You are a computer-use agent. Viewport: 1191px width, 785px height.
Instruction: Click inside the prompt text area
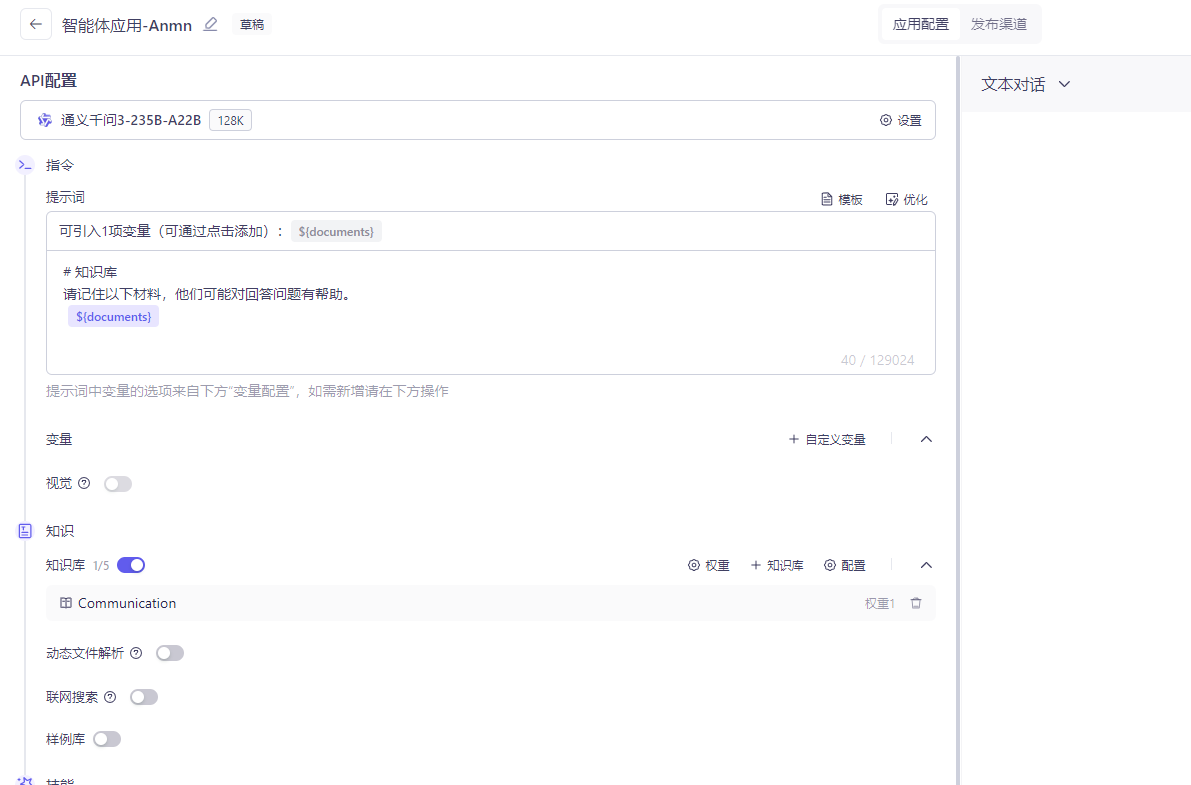(x=491, y=312)
